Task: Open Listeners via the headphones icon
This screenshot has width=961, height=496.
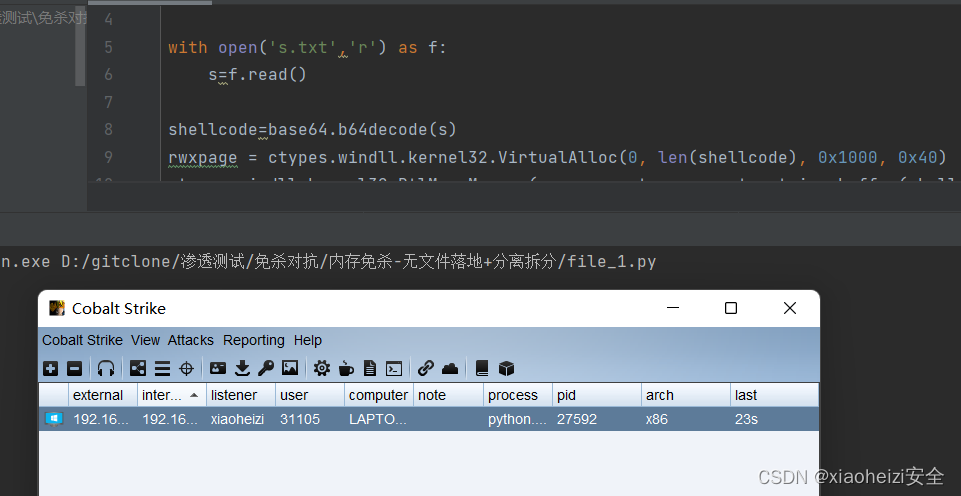Action: (106, 368)
